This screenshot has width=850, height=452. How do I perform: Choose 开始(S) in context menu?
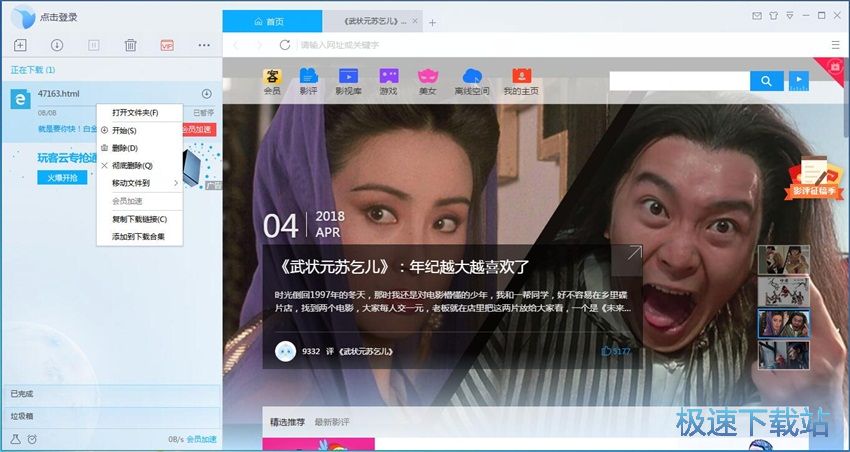pyautogui.click(x=140, y=131)
